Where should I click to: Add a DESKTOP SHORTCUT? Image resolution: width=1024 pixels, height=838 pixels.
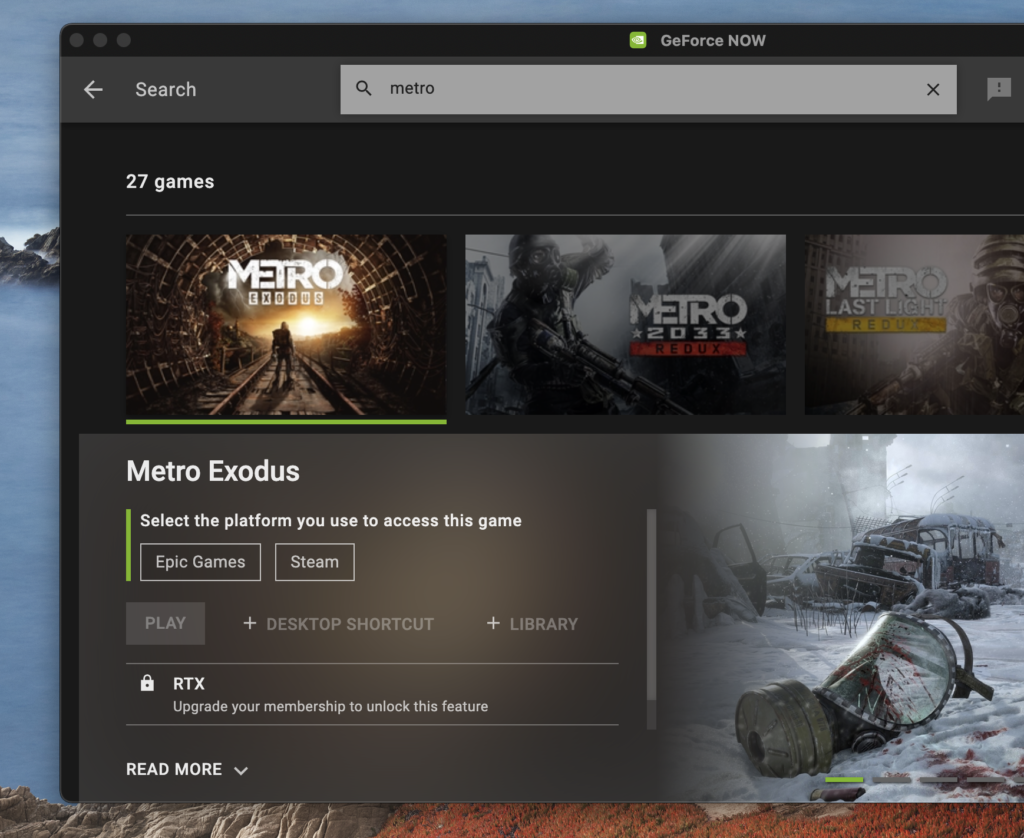[338, 624]
